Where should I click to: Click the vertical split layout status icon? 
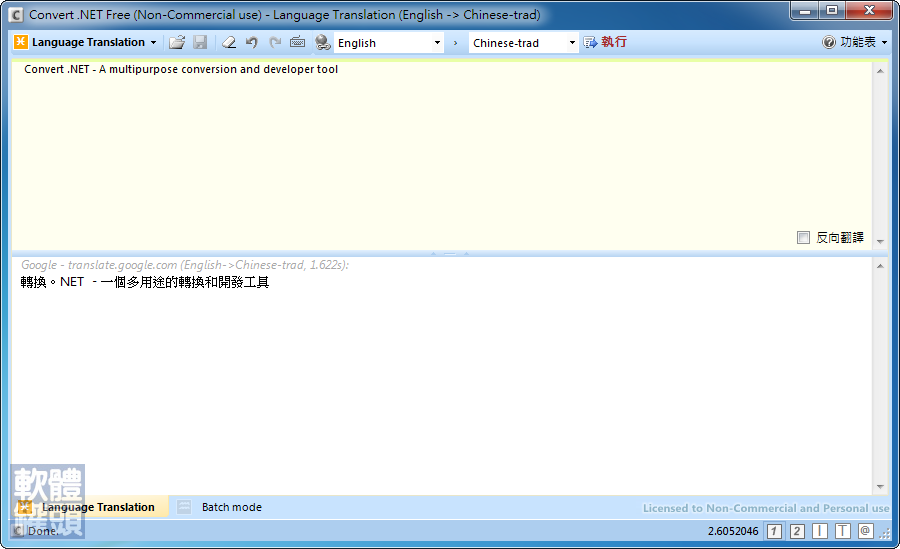coord(820,531)
